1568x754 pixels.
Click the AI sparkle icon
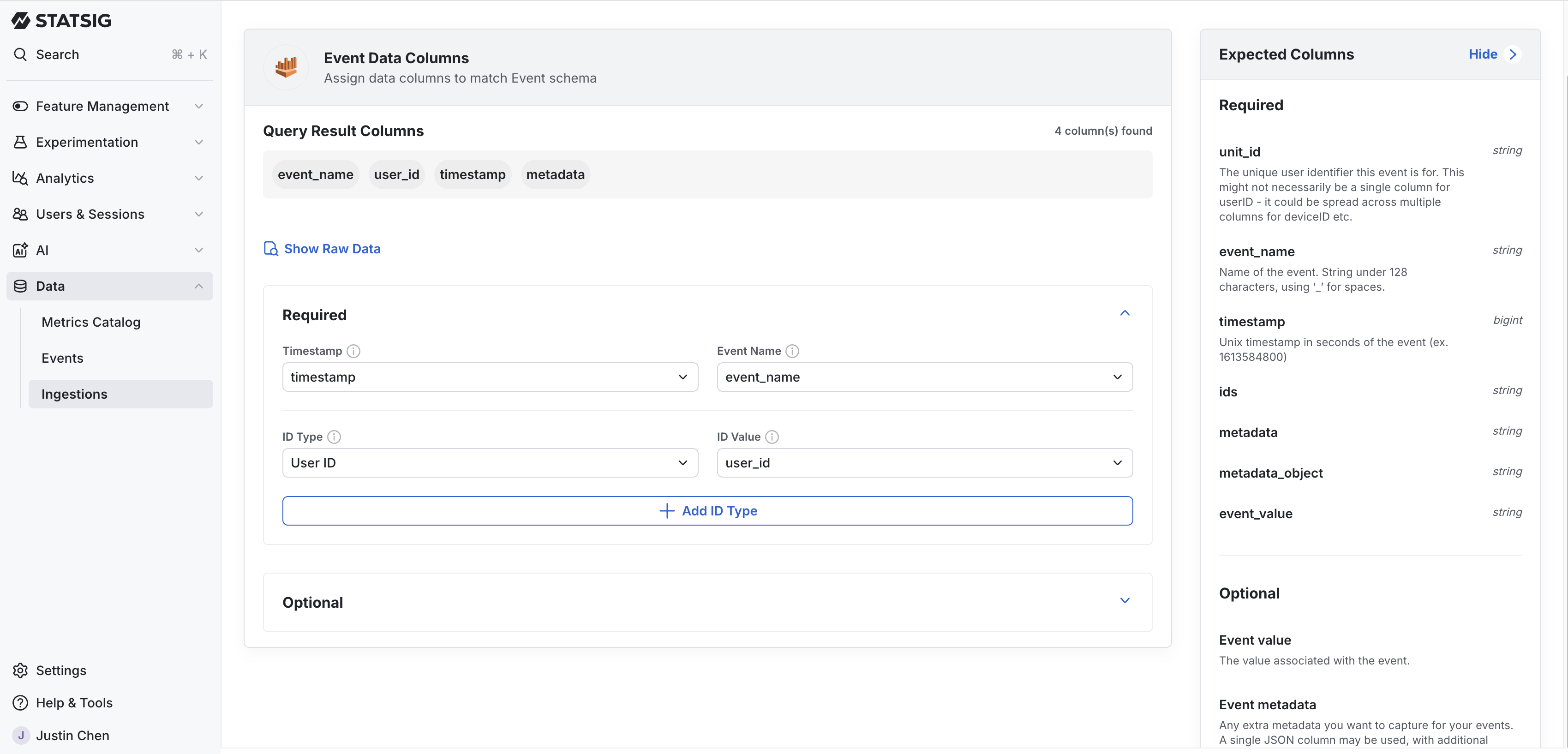point(20,250)
